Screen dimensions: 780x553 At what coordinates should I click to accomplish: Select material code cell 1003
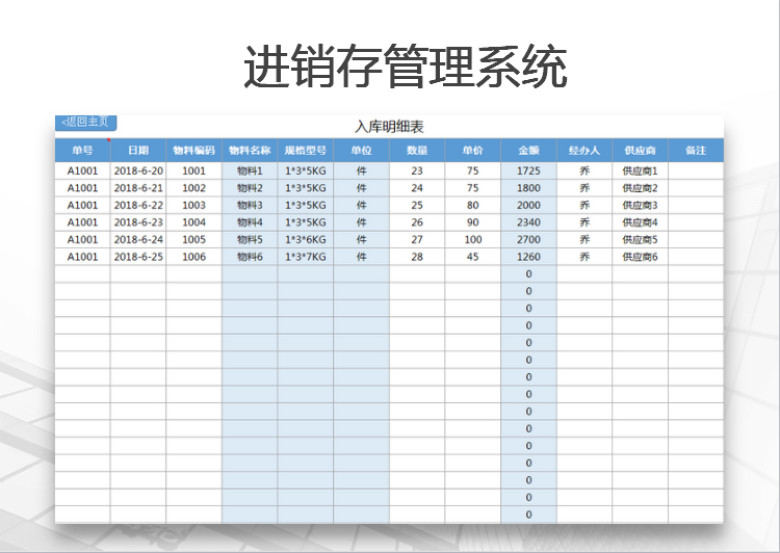(194, 205)
